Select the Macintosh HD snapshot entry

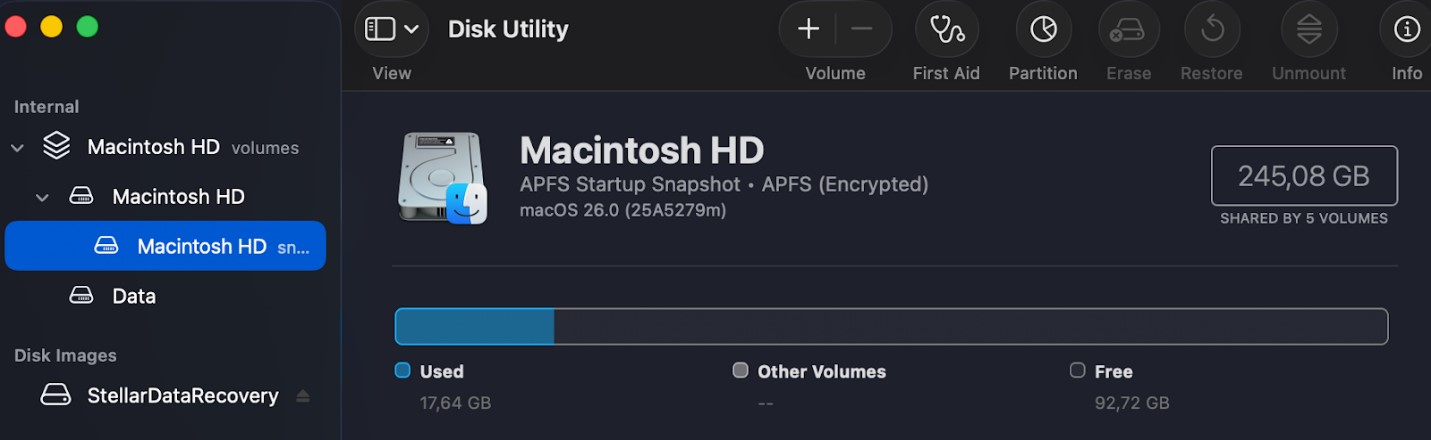[200, 246]
